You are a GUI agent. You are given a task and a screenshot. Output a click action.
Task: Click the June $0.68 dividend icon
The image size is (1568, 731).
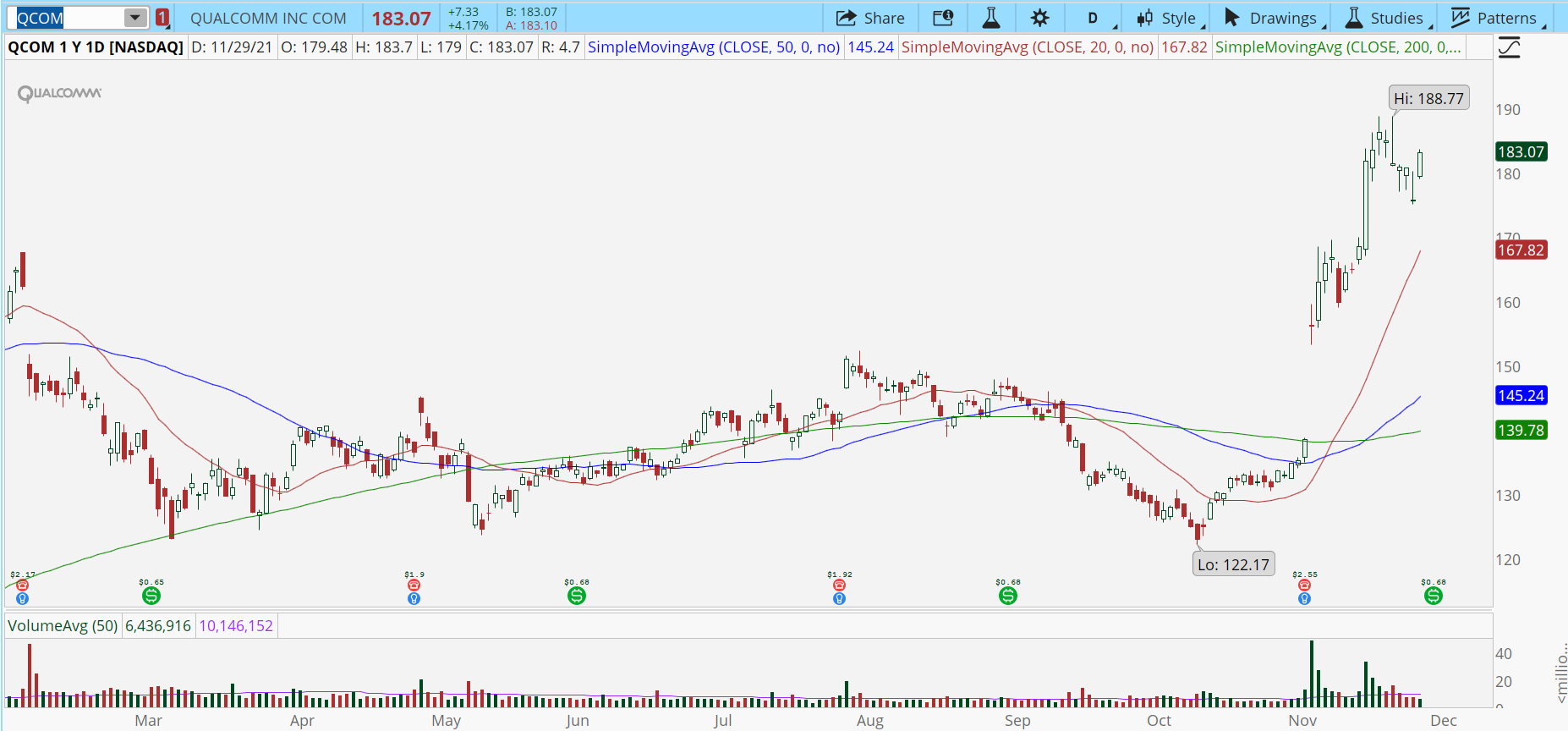[x=577, y=596]
